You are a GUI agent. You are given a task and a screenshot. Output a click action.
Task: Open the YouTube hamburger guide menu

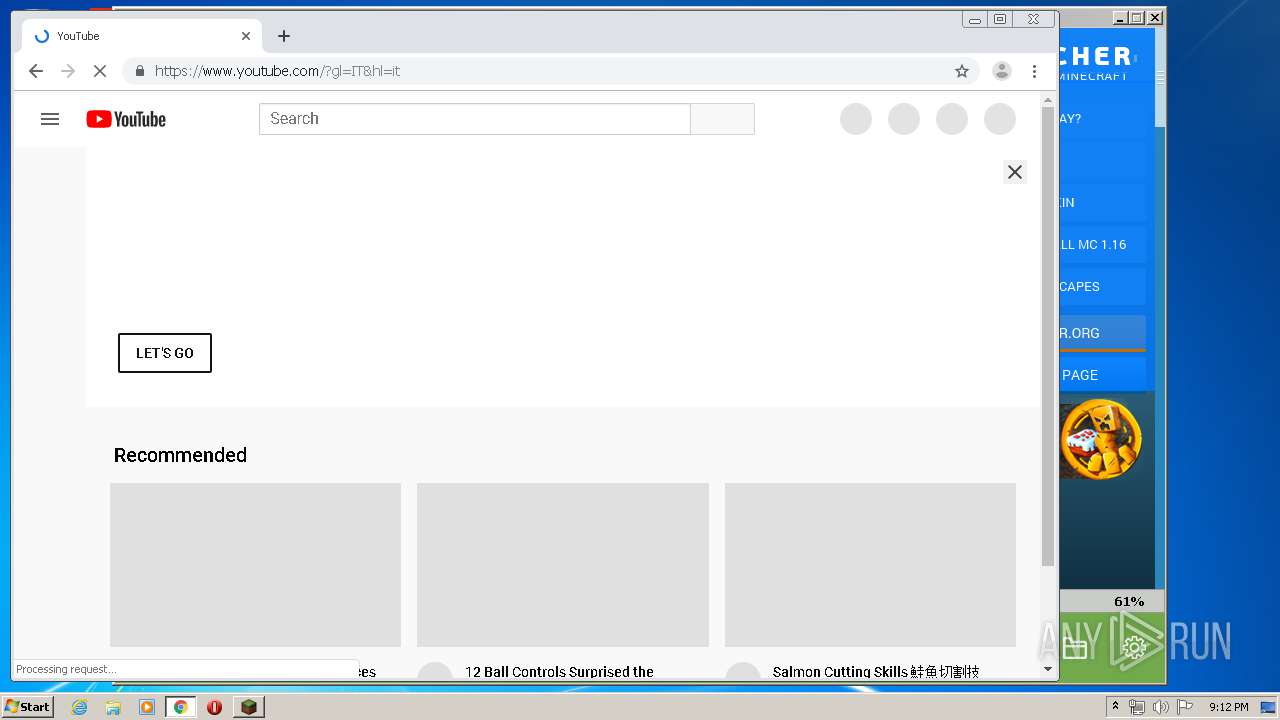pos(50,119)
